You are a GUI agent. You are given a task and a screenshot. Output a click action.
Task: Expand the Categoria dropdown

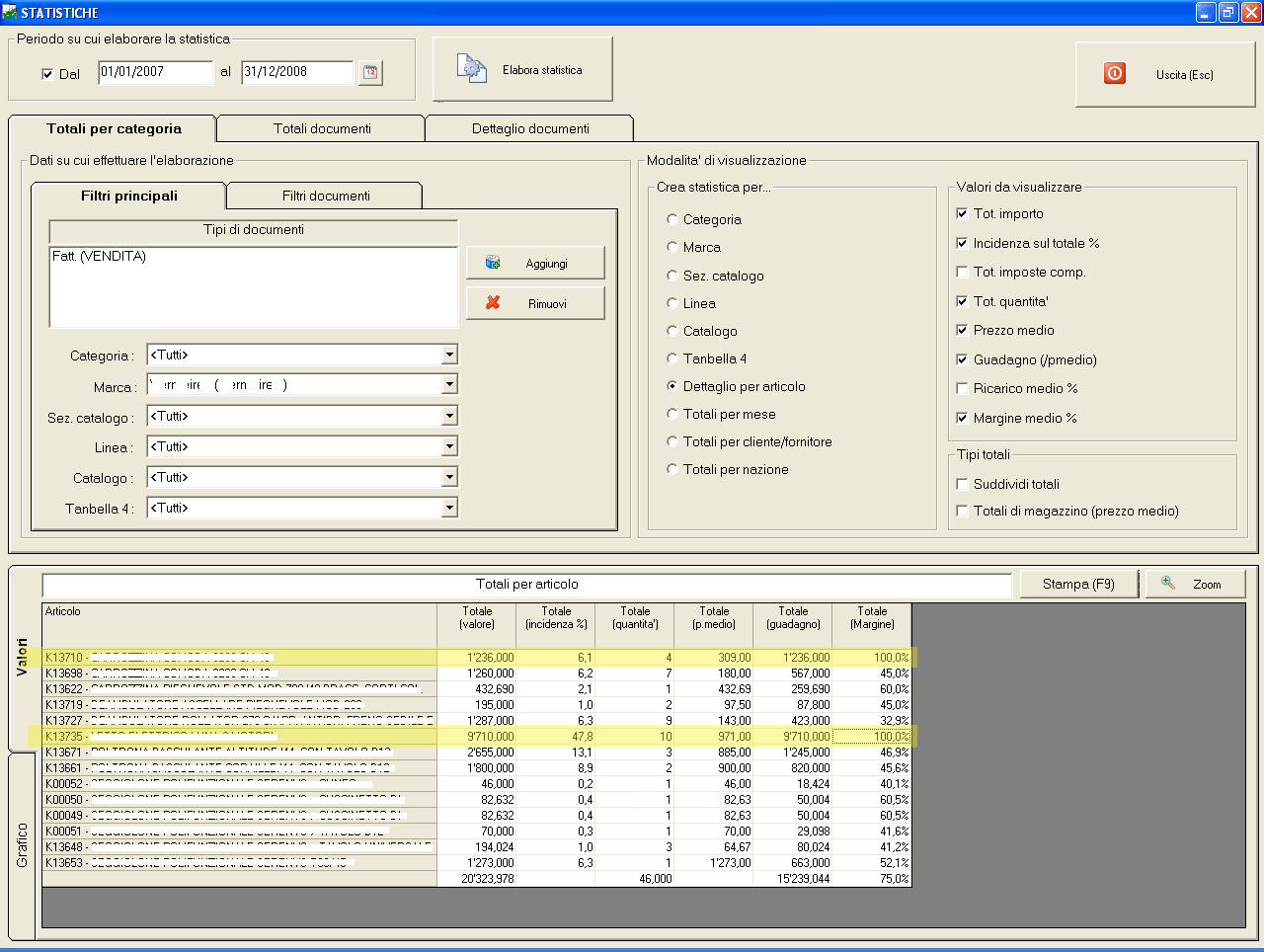(x=449, y=355)
